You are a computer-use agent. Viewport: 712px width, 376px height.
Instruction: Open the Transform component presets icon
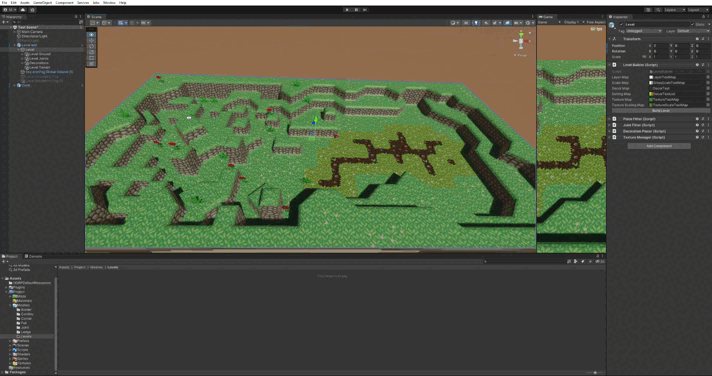coord(702,39)
